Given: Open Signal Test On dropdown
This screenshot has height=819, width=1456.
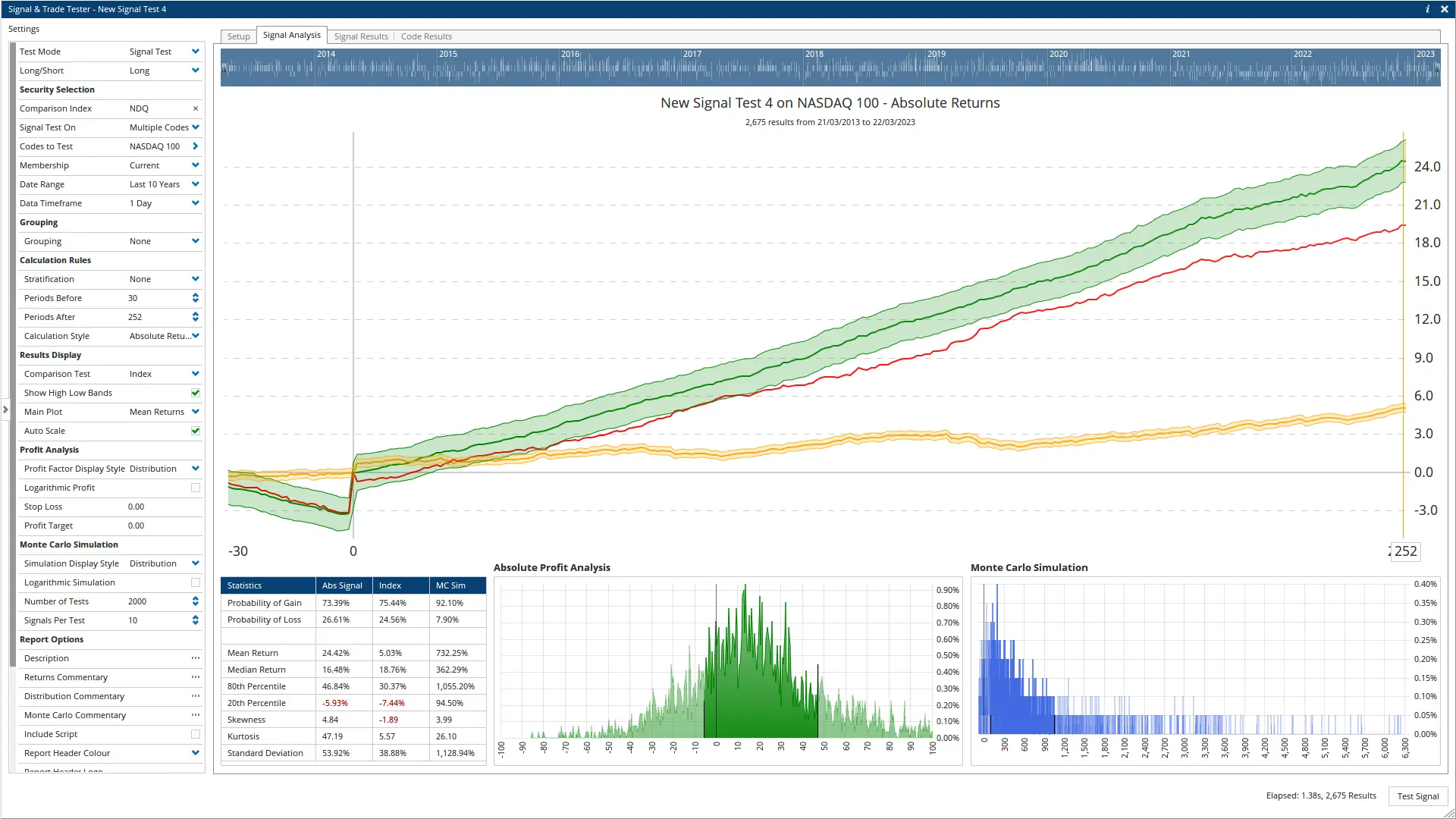Looking at the screenshot, I should coord(196,127).
